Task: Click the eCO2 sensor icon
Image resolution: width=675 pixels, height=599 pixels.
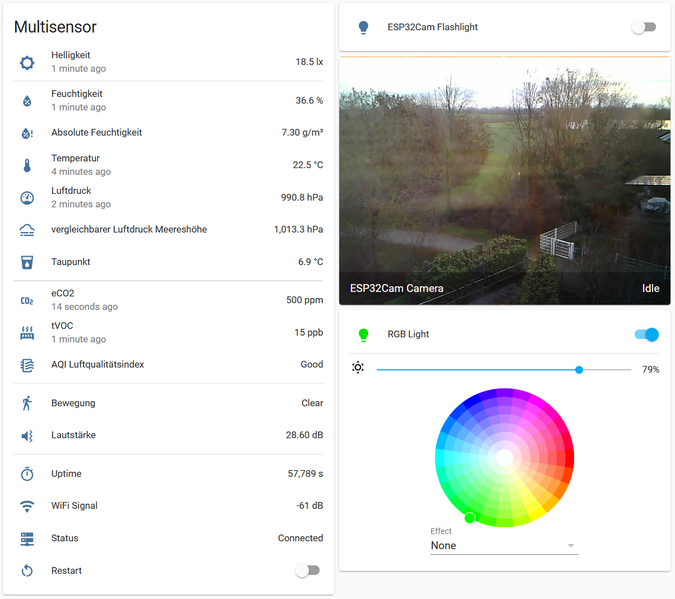Action: (27, 301)
